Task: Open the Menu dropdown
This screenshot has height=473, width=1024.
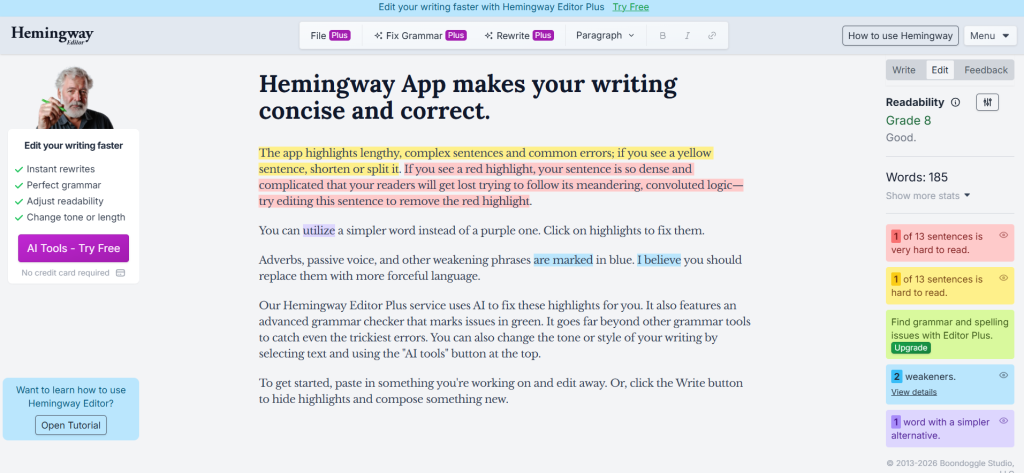Action: pos(989,36)
